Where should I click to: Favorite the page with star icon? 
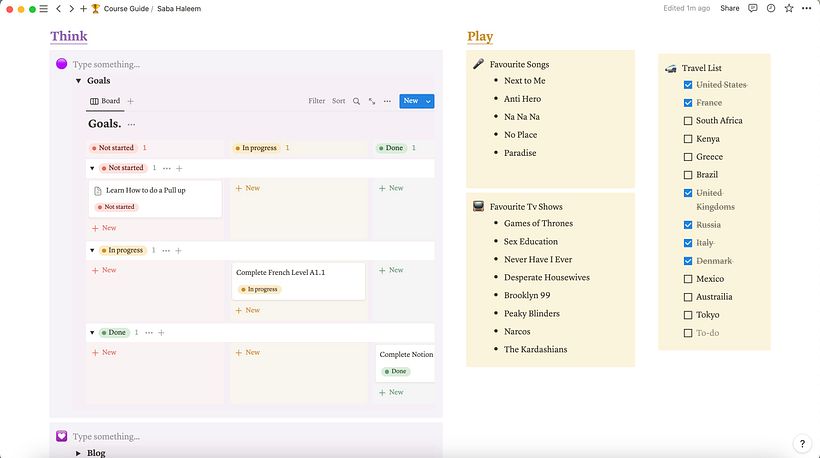tap(789, 8)
